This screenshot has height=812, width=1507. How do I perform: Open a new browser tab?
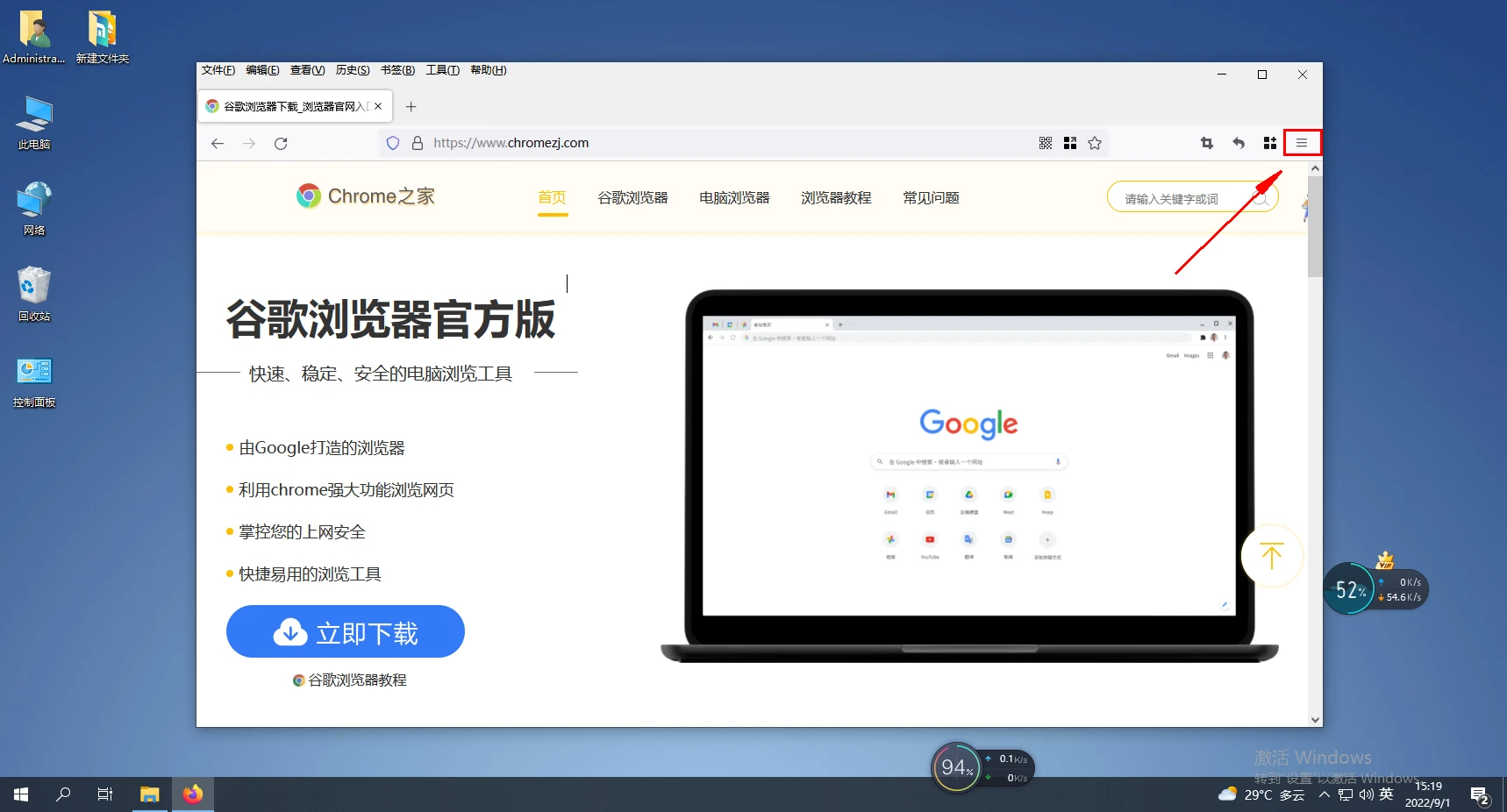click(x=411, y=106)
